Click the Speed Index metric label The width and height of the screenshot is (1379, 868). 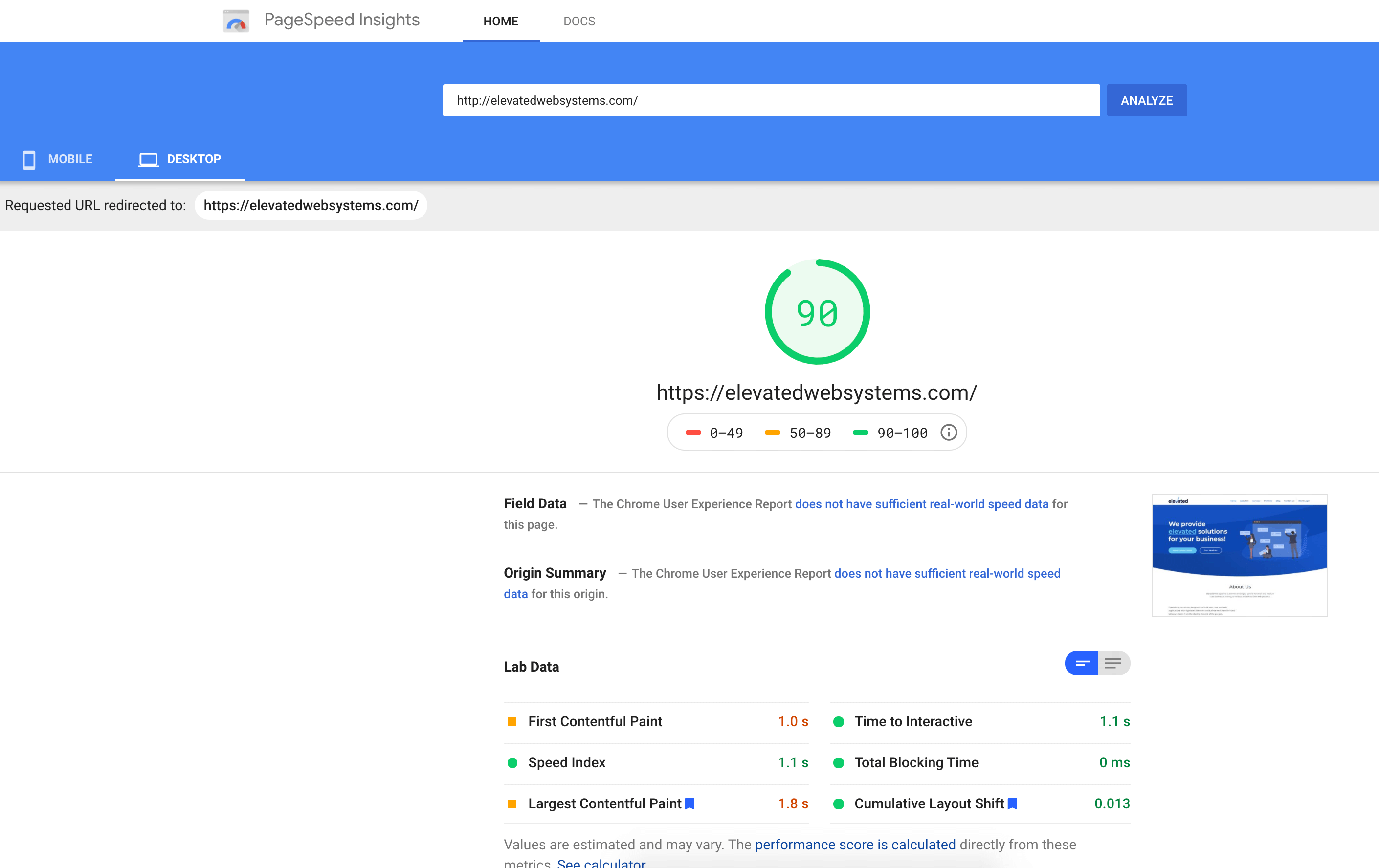pos(566,763)
